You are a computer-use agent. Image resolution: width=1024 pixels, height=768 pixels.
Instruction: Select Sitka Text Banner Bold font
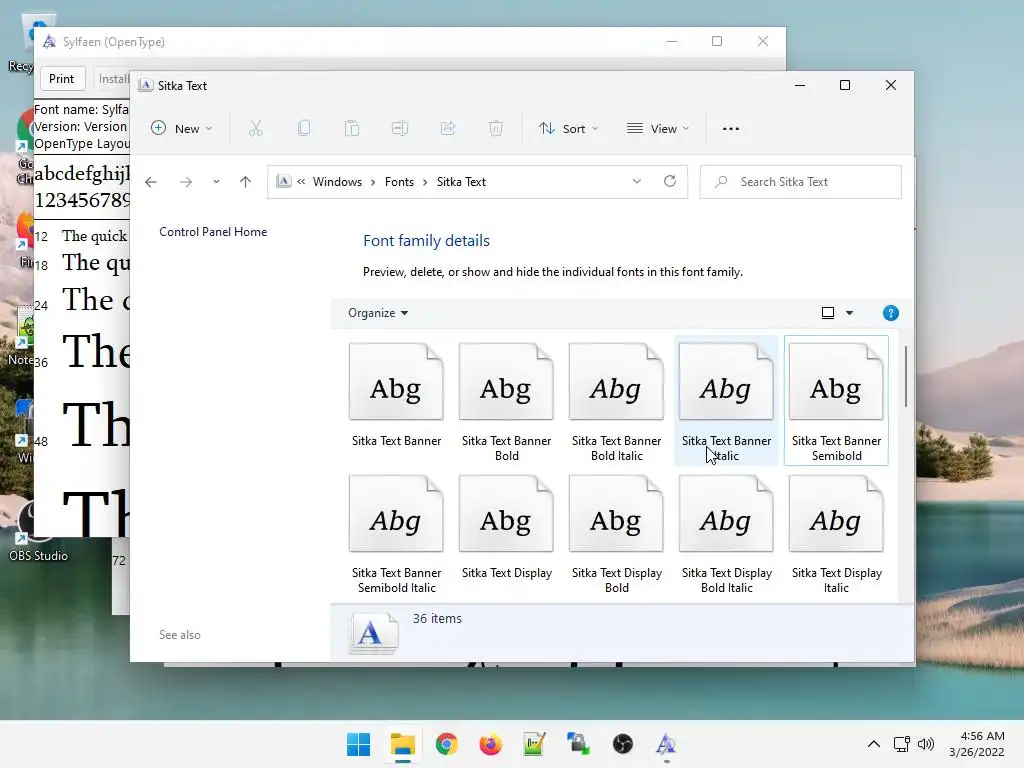click(506, 402)
